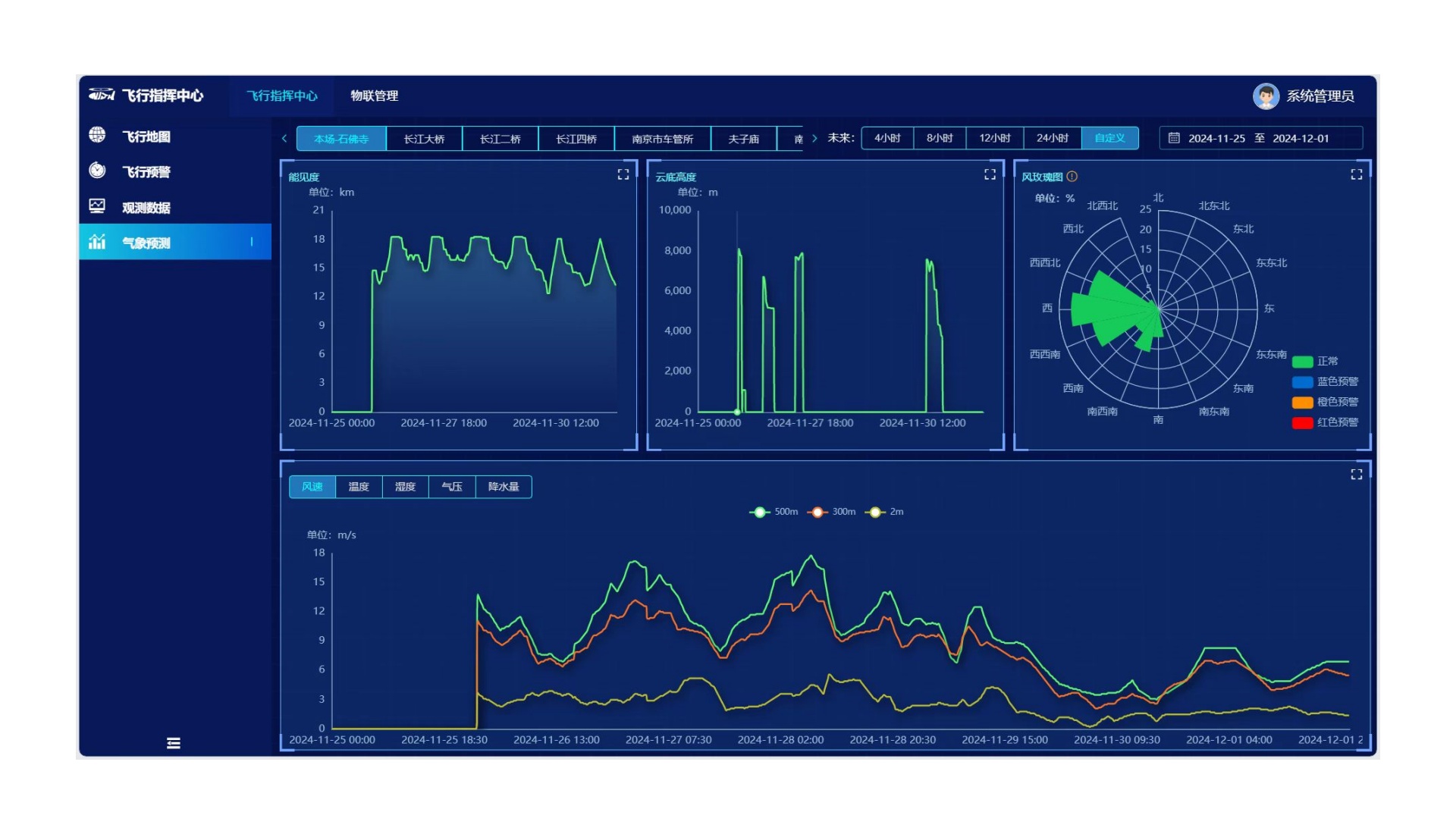Open the 系统管理员 user avatar
This screenshot has height=834, width=1456.
[1265, 96]
